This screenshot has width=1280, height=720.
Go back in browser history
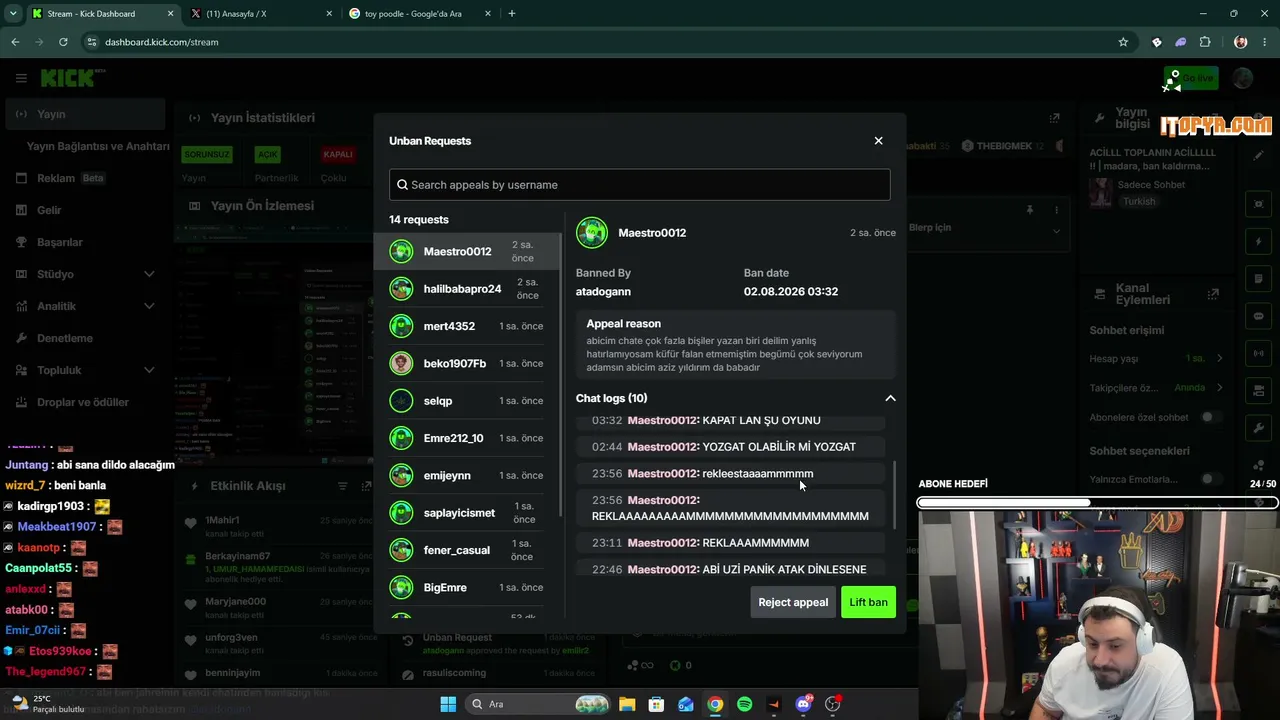click(x=15, y=42)
